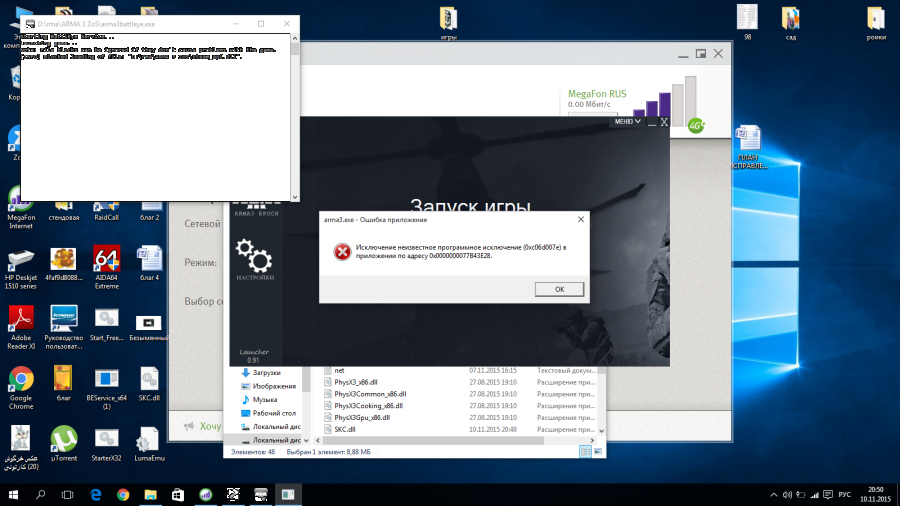Select the file named 98 on desktop

point(747,23)
